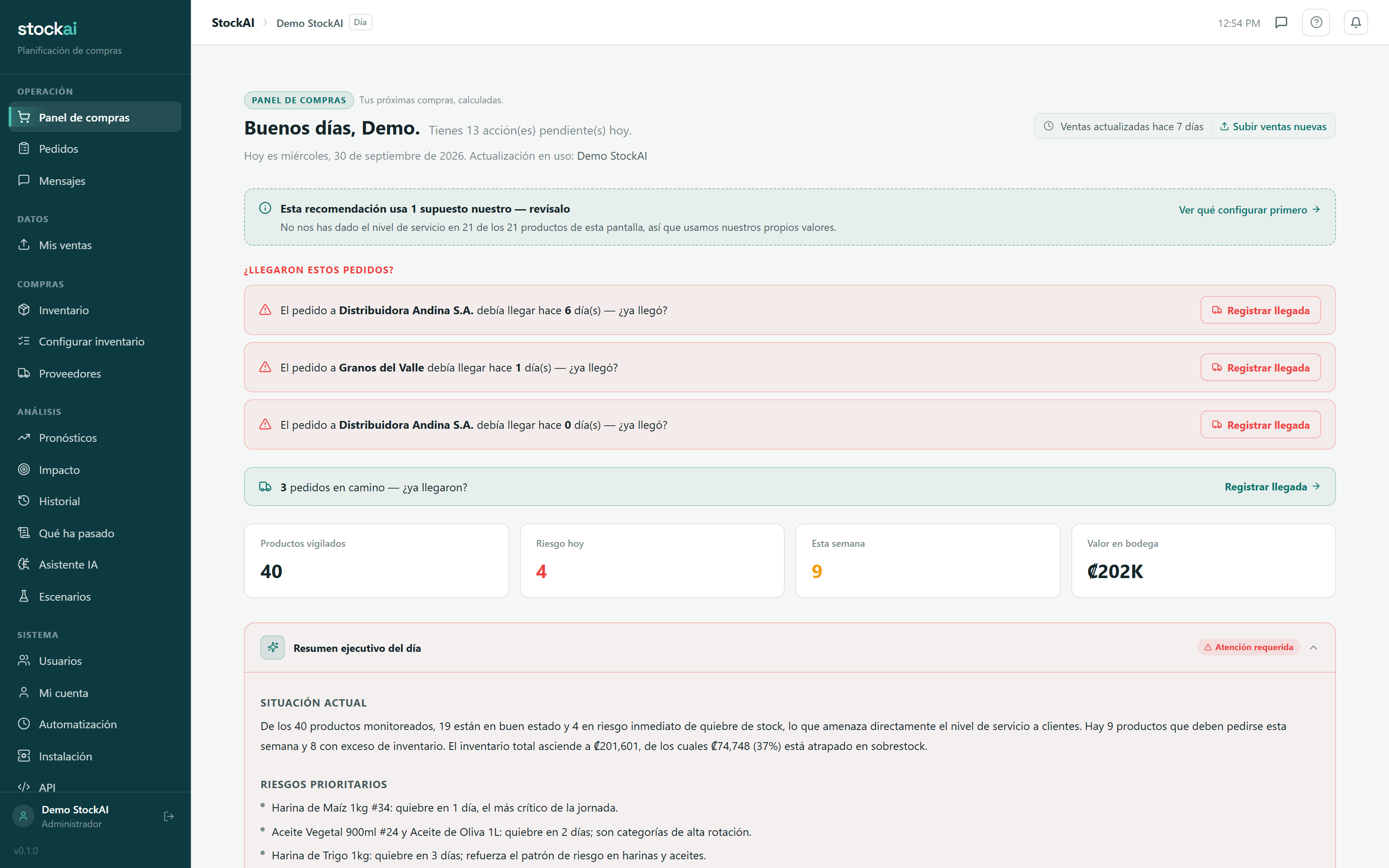Viewport: 1389px width, 868px height.
Task: Open the Impacto page
Action: [x=95, y=470]
